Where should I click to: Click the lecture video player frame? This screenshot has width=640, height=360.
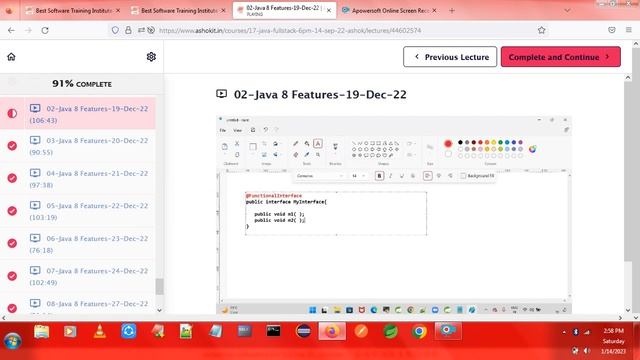pyautogui.click(x=393, y=215)
